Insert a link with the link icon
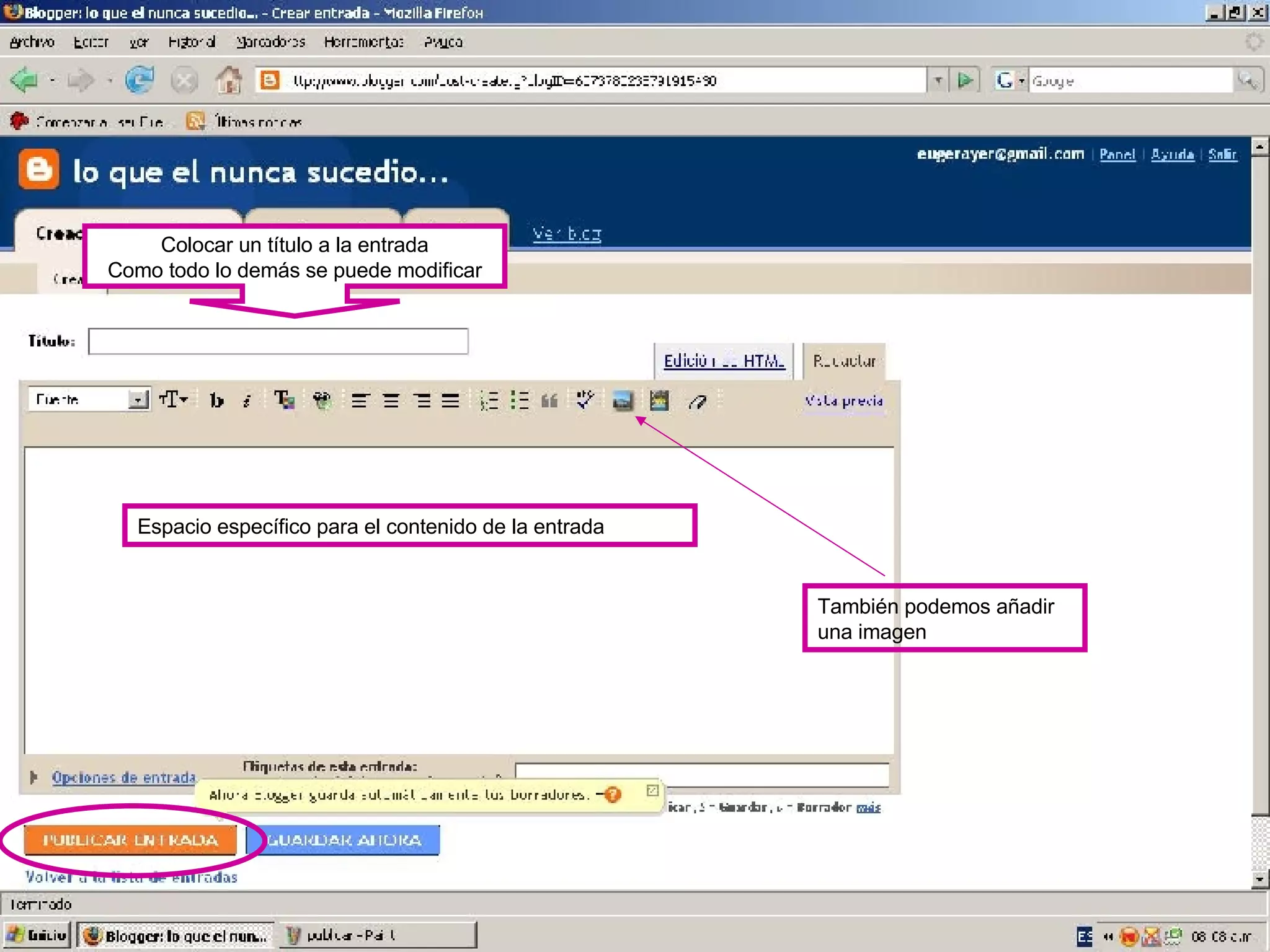Viewport: 1270px width, 952px height. (x=322, y=400)
